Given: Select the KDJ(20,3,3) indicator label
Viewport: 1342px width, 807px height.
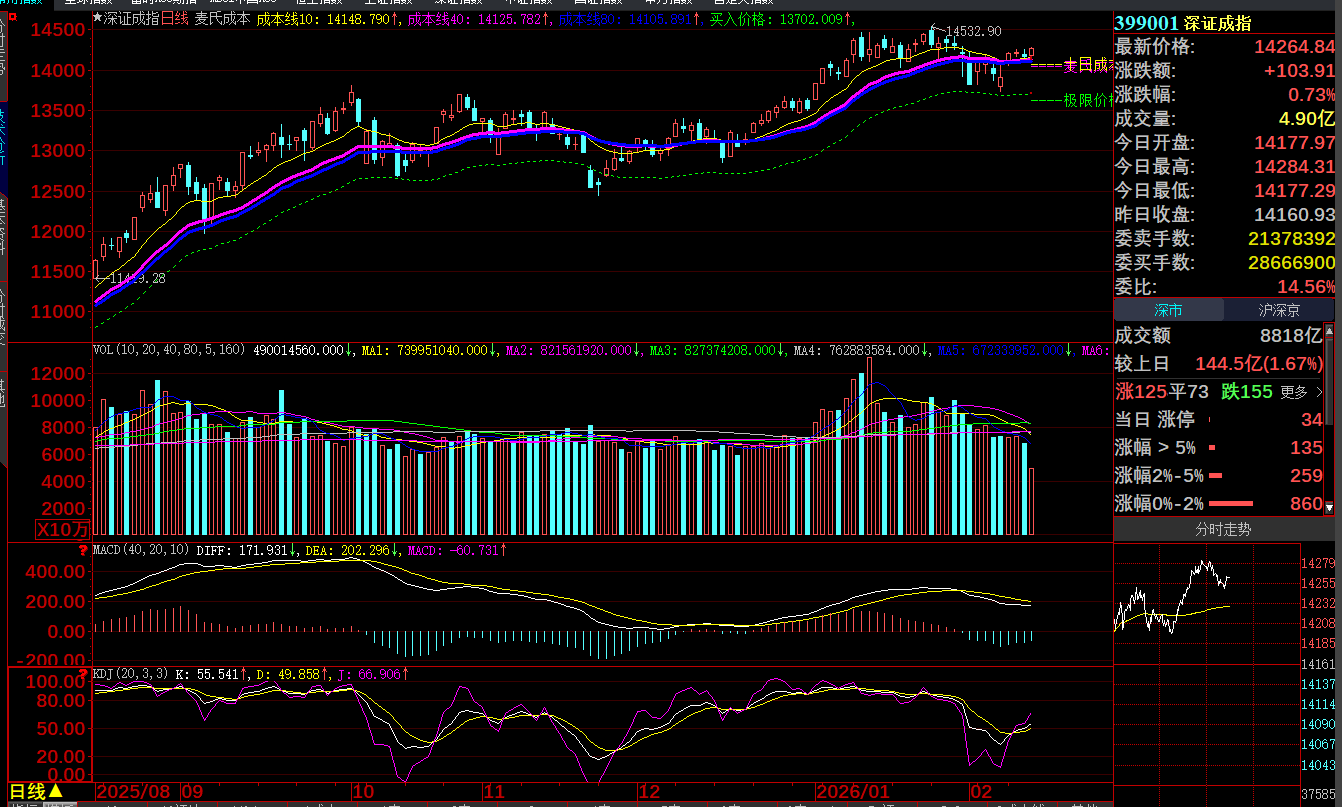Looking at the screenshot, I should point(130,674).
